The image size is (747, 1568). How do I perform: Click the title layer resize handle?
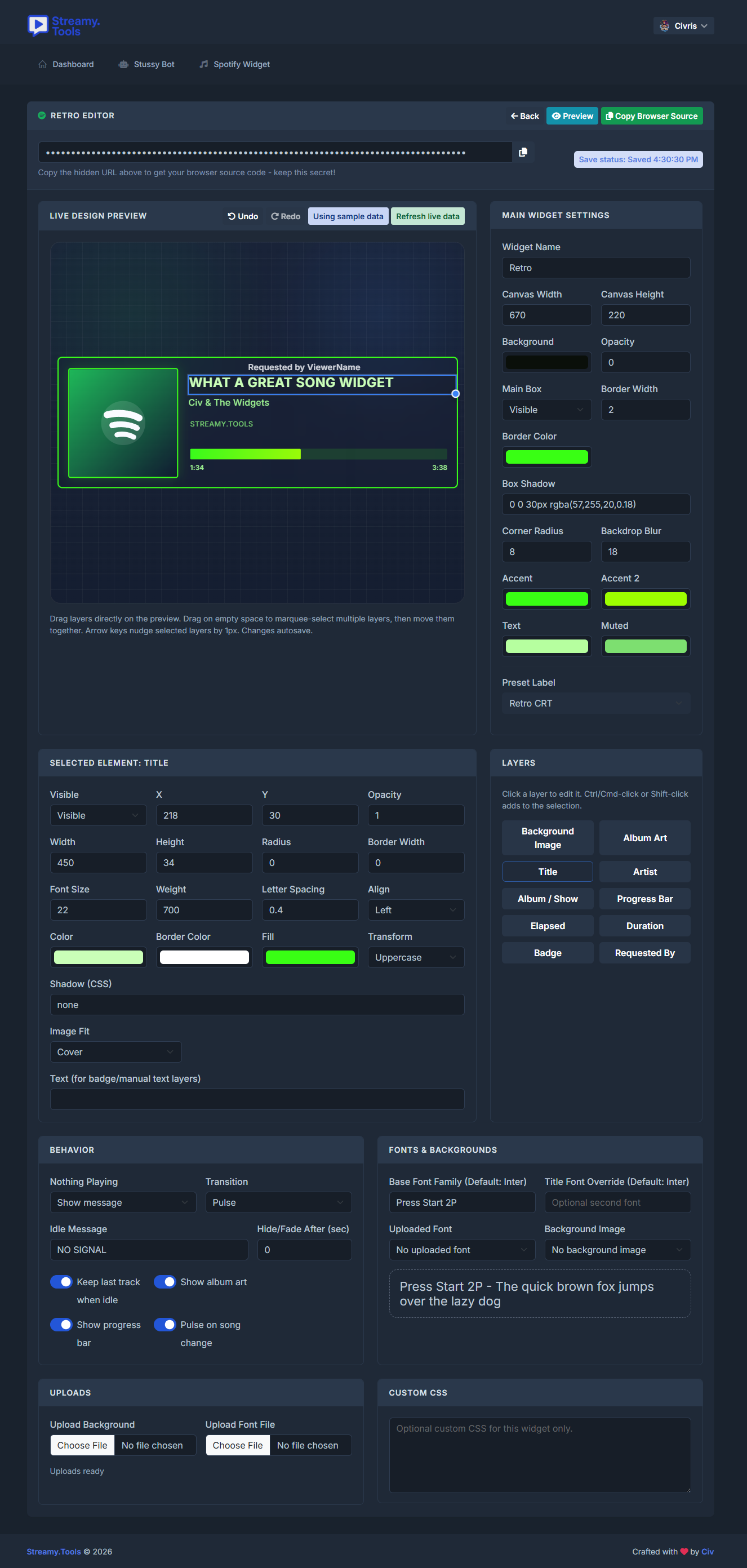455,394
